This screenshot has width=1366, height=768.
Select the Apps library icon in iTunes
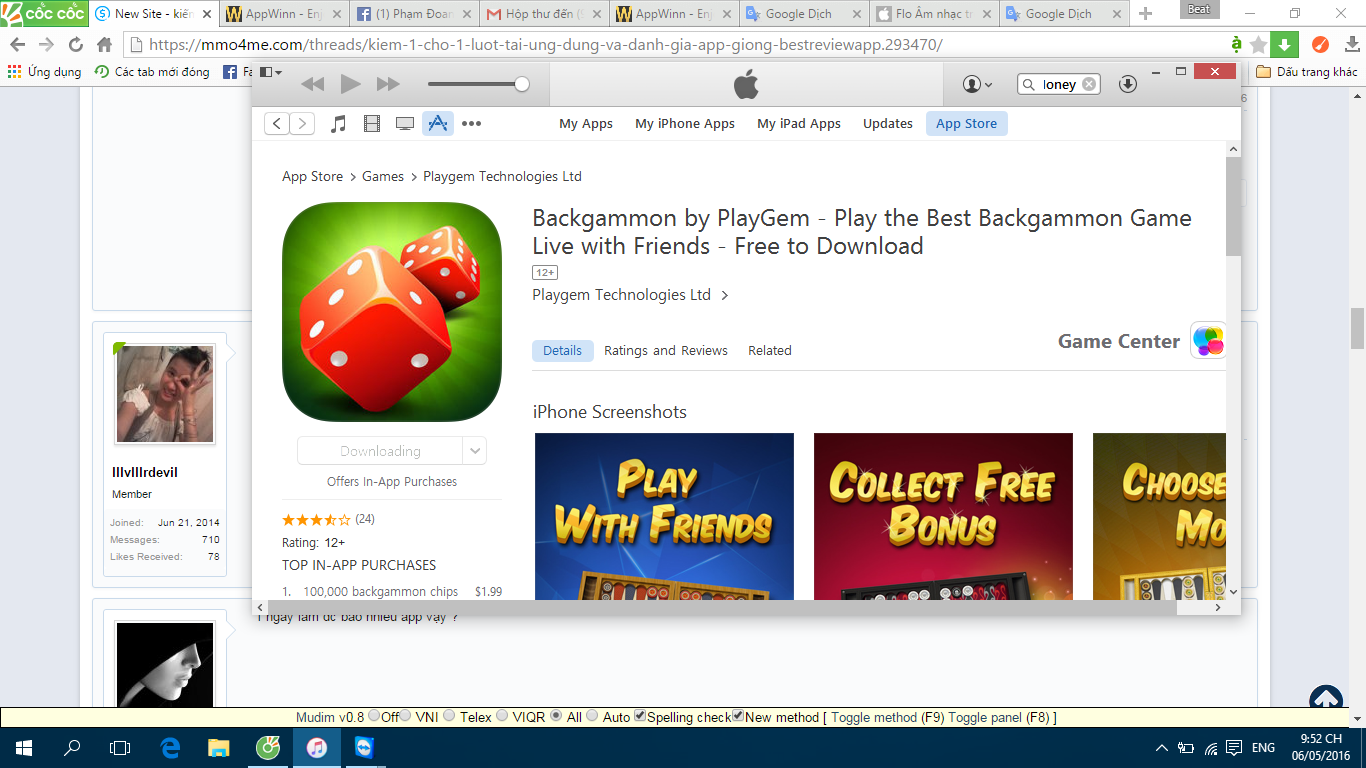[x=437, y=124]
